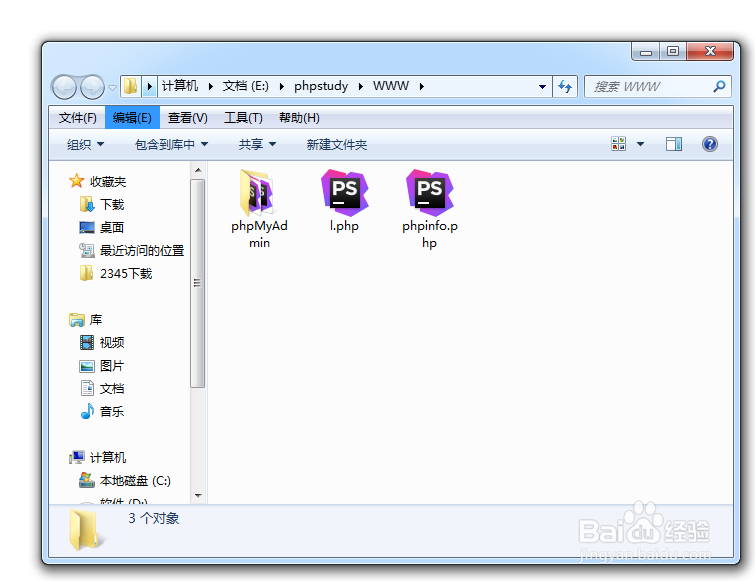Open the 视频 video library icon
Screen dimensions: 755x581
pyautogui.click(x=87, y=342)
